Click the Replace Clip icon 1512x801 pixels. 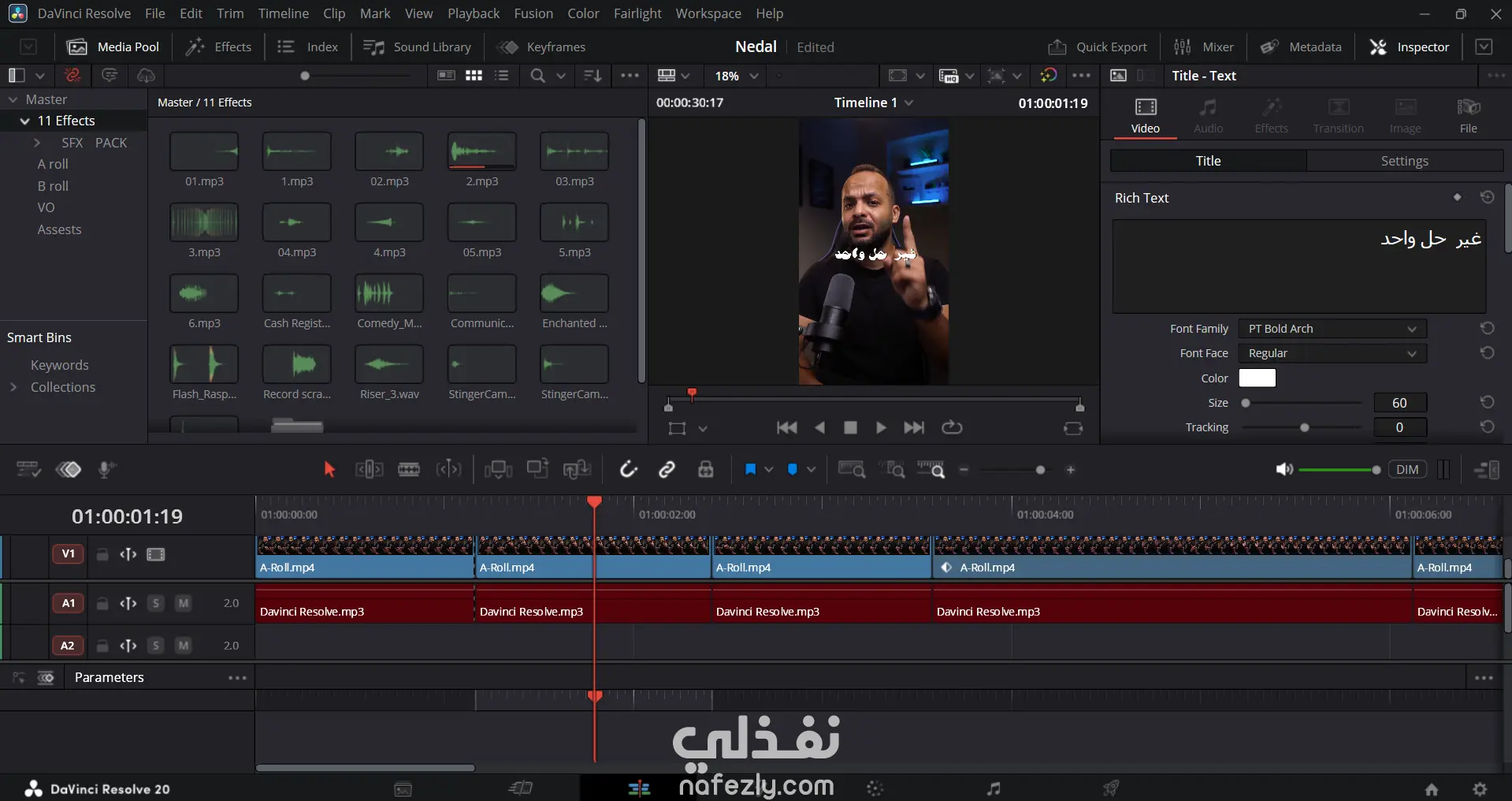577,470
